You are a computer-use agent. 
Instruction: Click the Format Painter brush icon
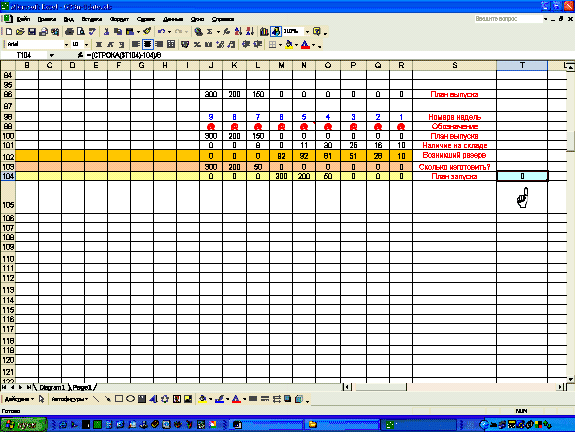[x=147, y=32]
